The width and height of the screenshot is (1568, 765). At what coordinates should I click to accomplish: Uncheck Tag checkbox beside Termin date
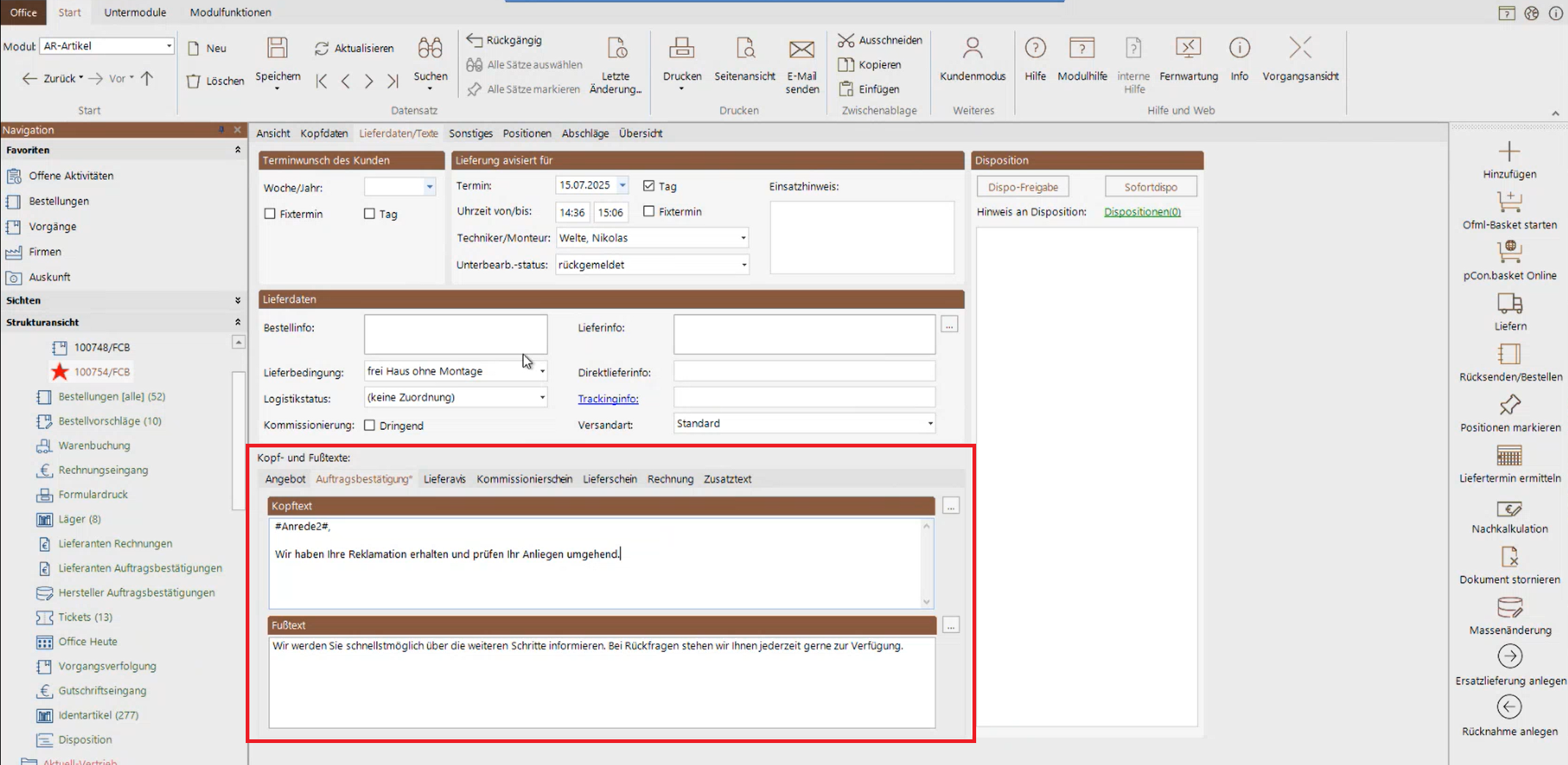tap(648, 186)
